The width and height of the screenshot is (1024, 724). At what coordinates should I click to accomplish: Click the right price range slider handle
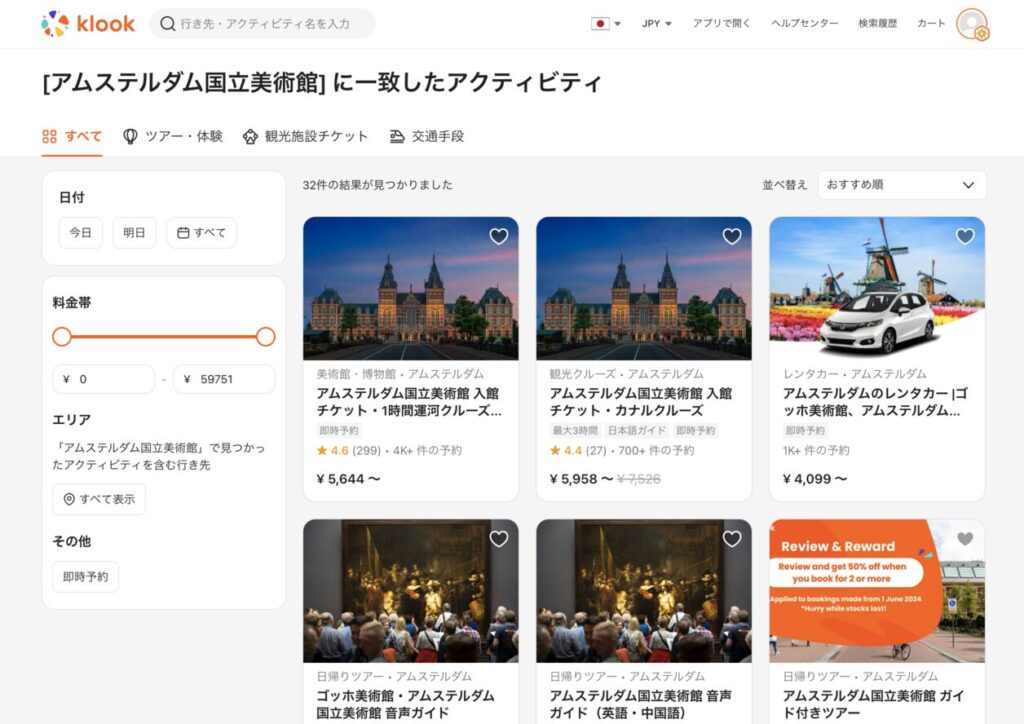click(x=265, y=337)
